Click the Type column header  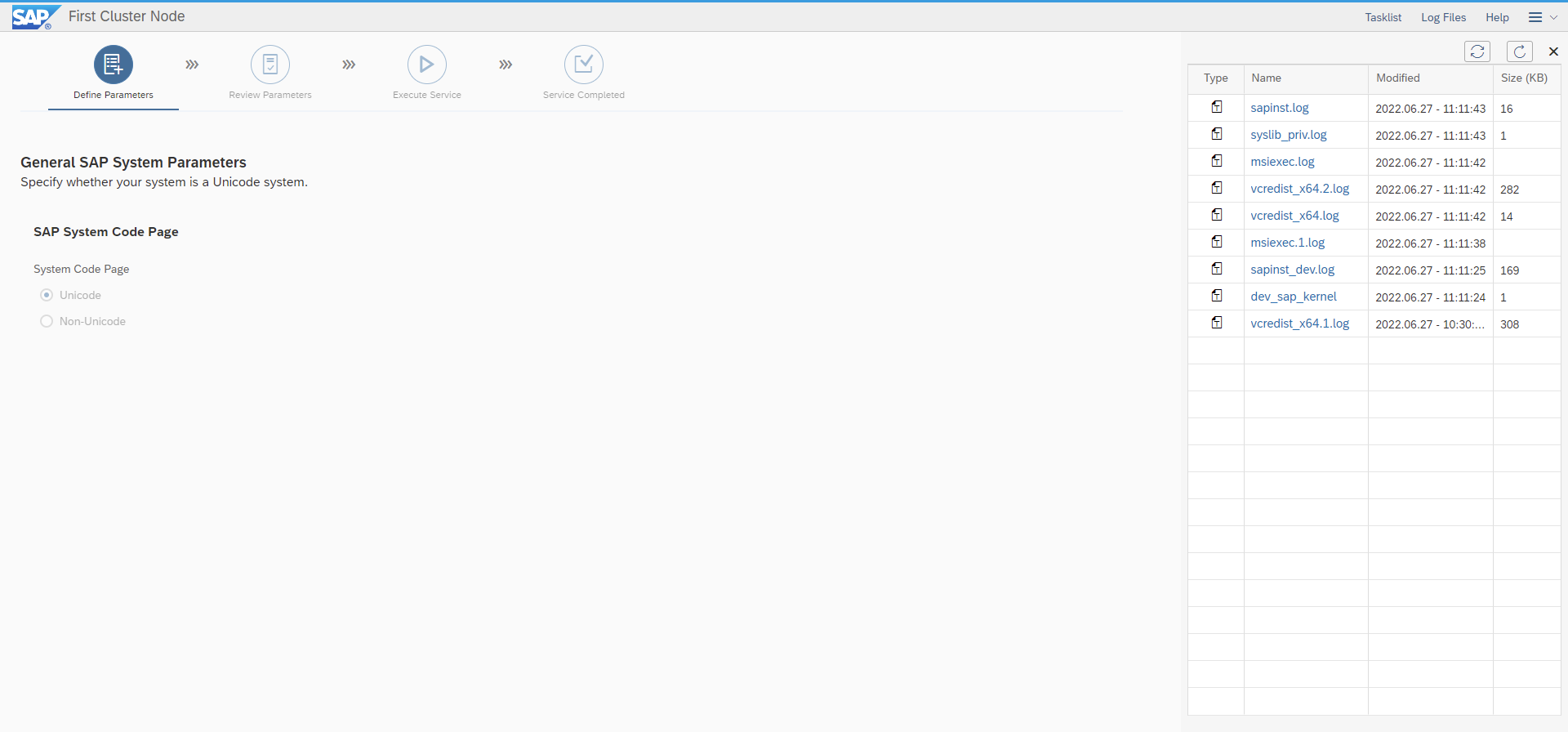pyautogui.click(x=1215, y=78)
